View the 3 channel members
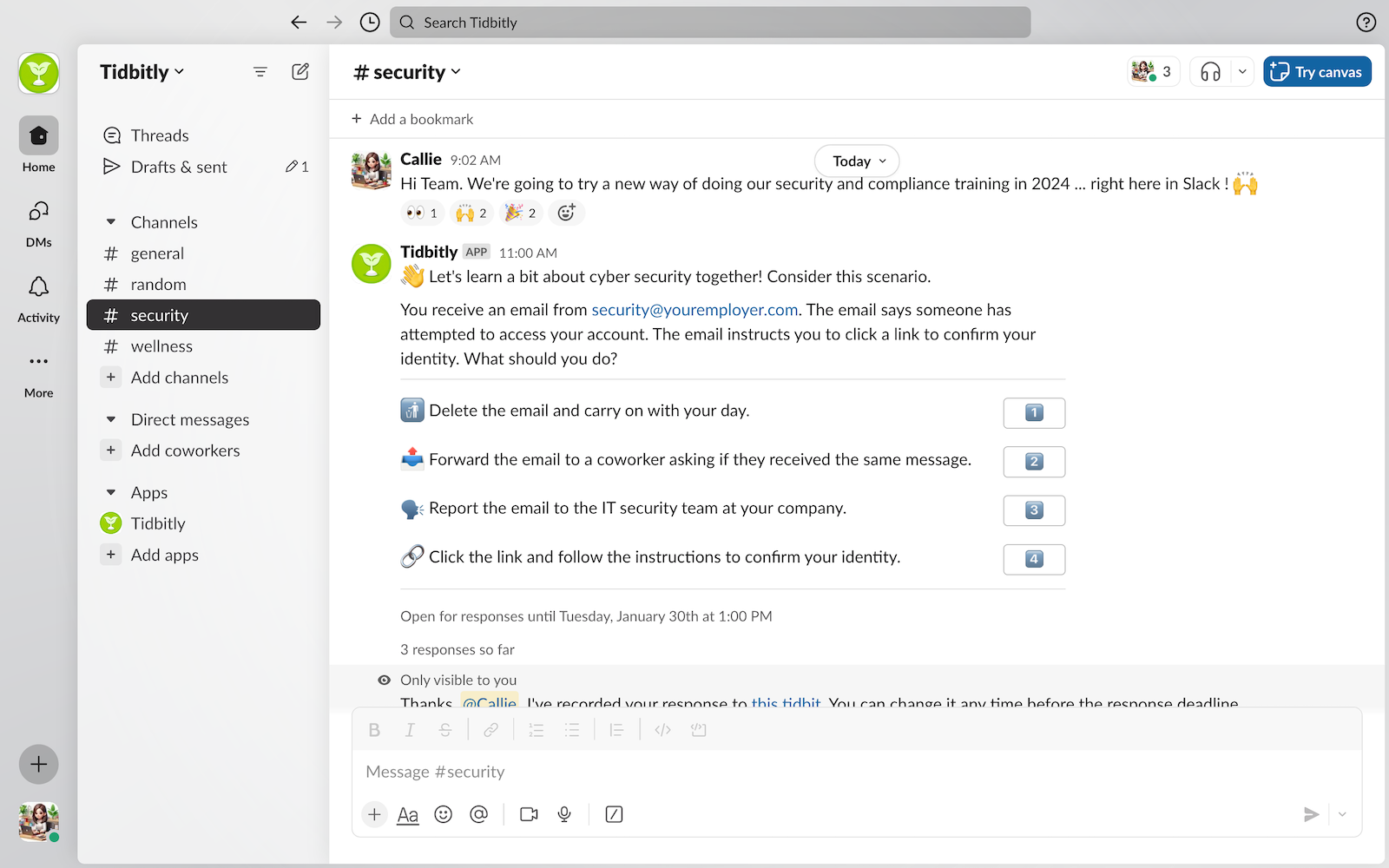This screenshot has height=868, width=1389. pos(1153,72)
